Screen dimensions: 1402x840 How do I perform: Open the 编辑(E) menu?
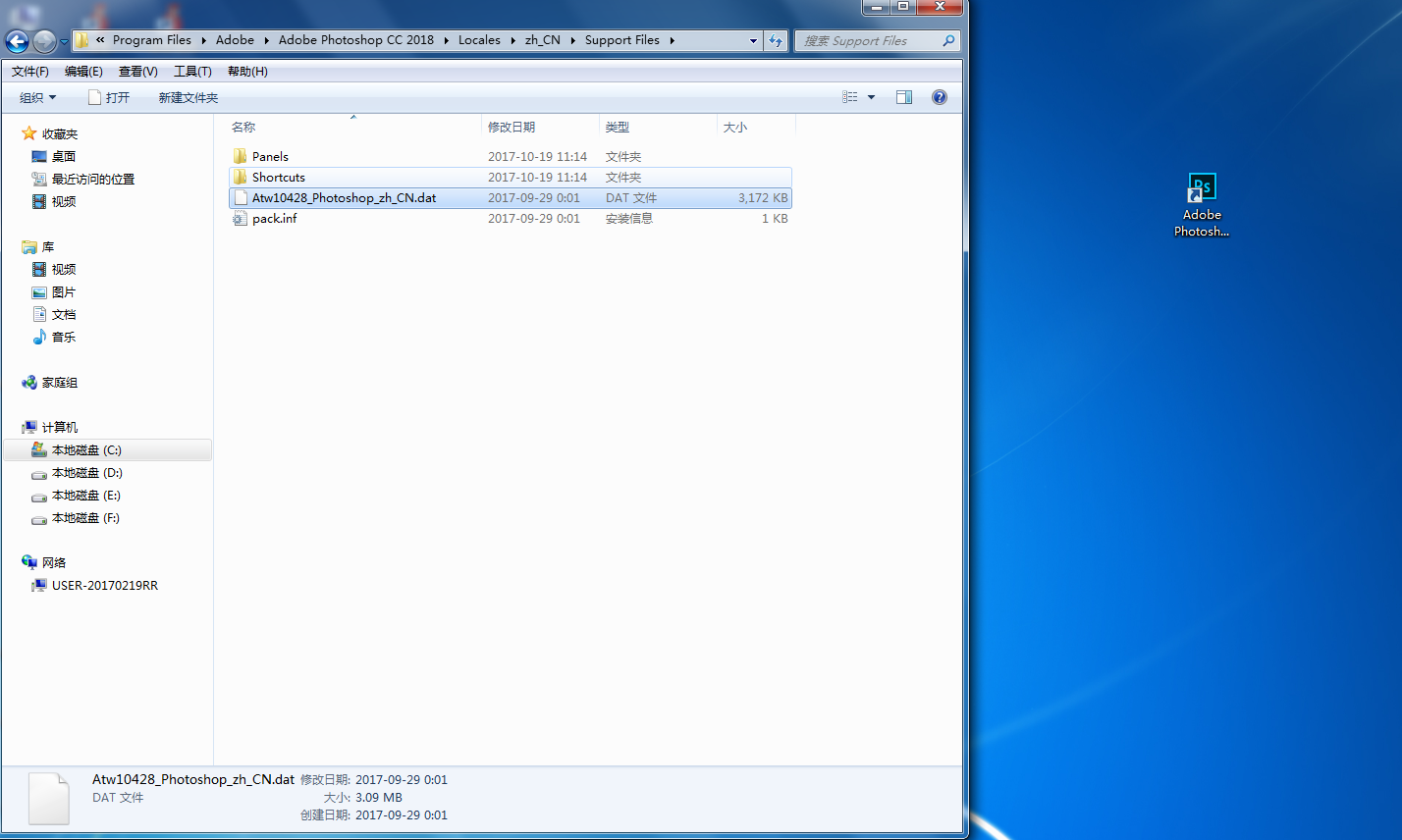point(83,71)
